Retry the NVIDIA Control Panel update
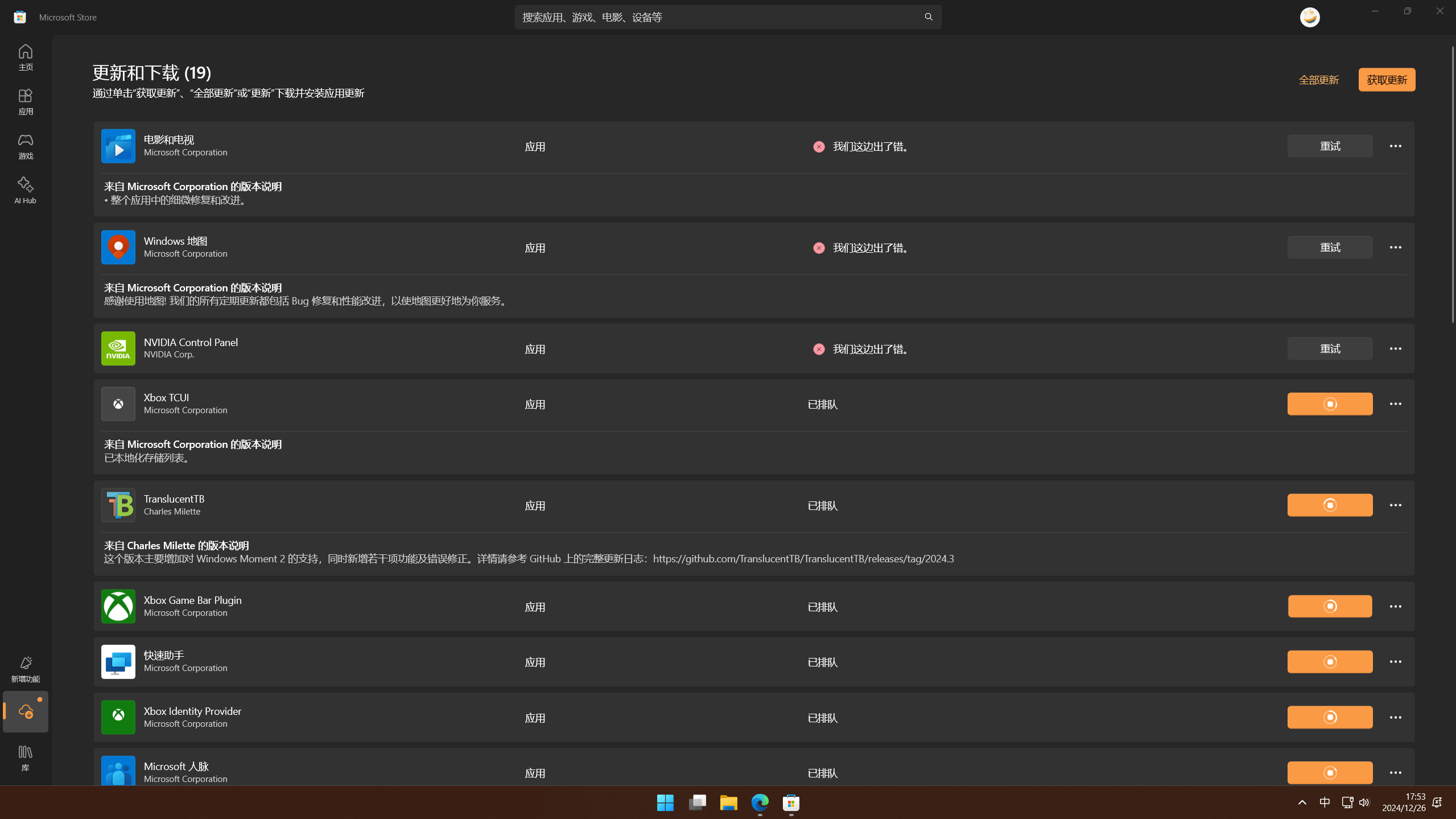The image size is (1456, 819). (x=1329, y=349)
